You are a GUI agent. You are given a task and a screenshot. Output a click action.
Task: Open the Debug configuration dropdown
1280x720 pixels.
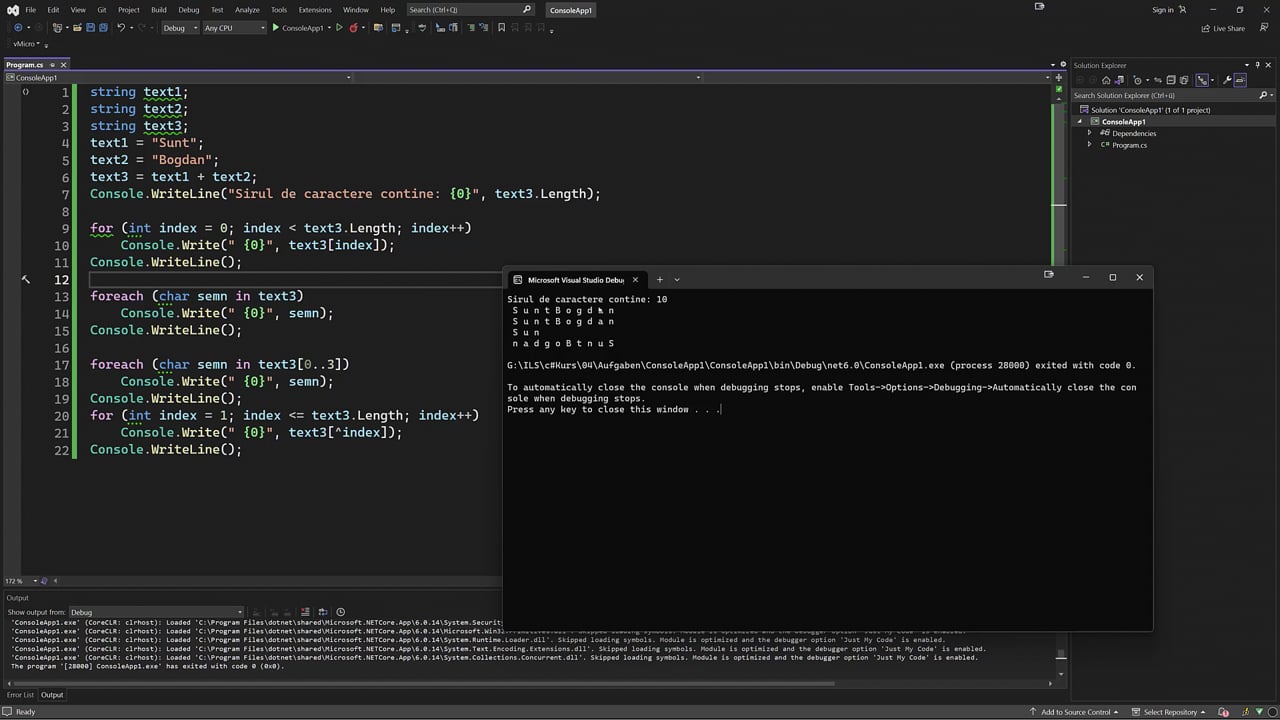point(181,28)
